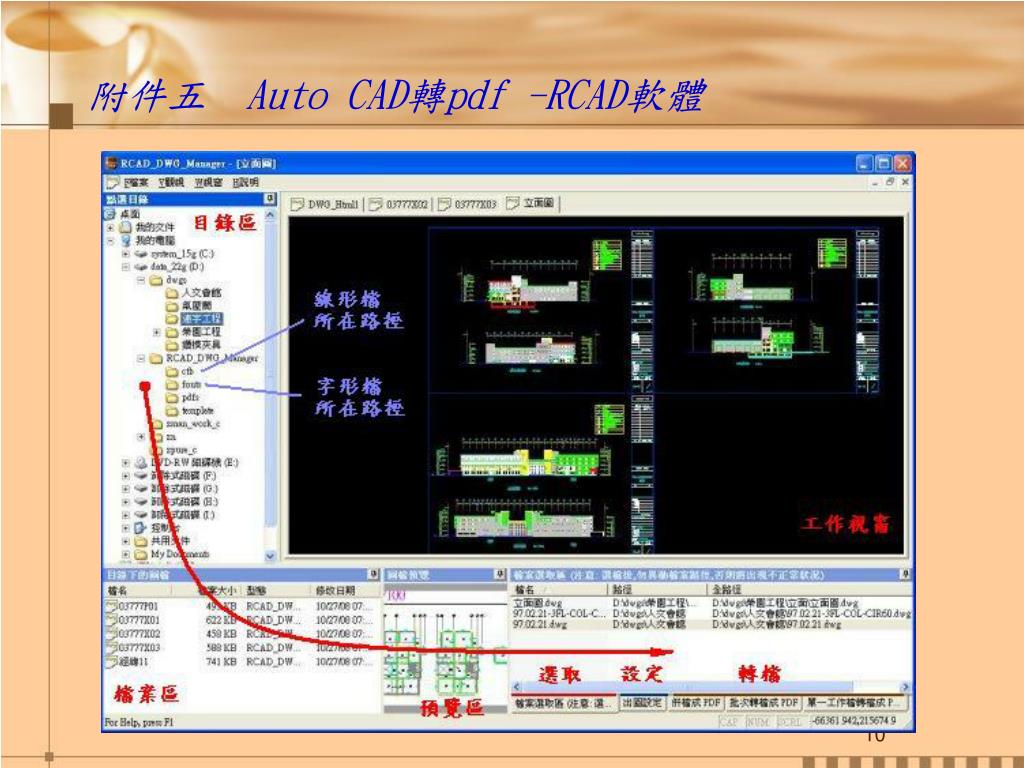The height and width of the screenshot is (768, 1024).
Task: Sort file list by 修改日期 column header
Action: coord(345,590)
